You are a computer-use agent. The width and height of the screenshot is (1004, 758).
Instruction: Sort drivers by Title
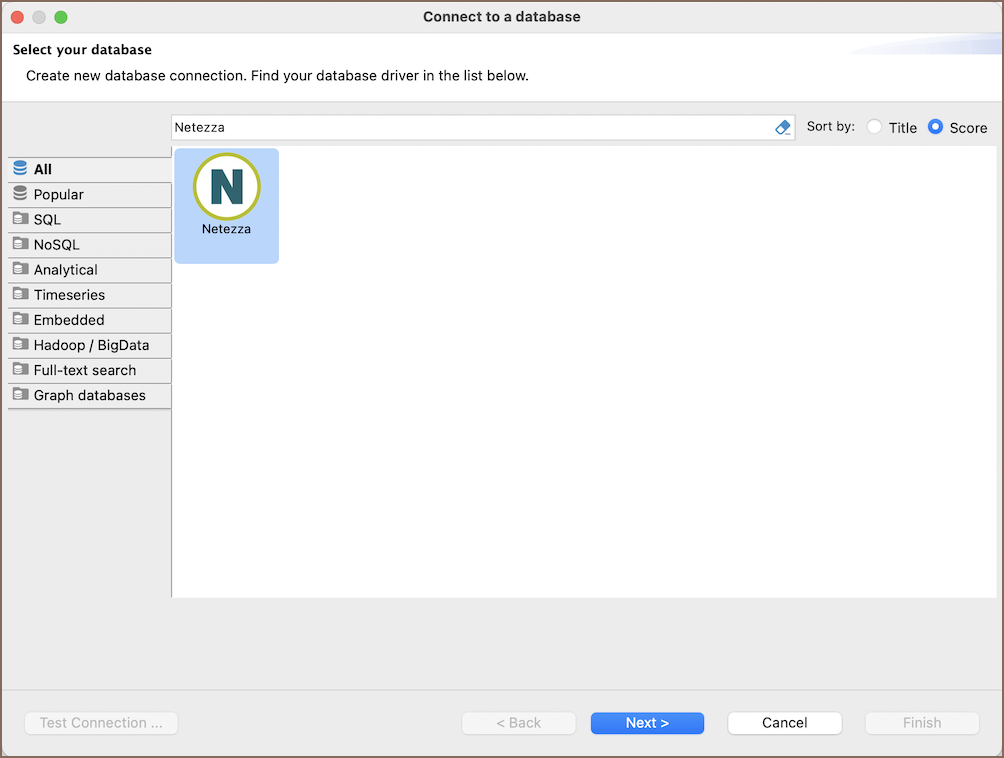[875, 128]
